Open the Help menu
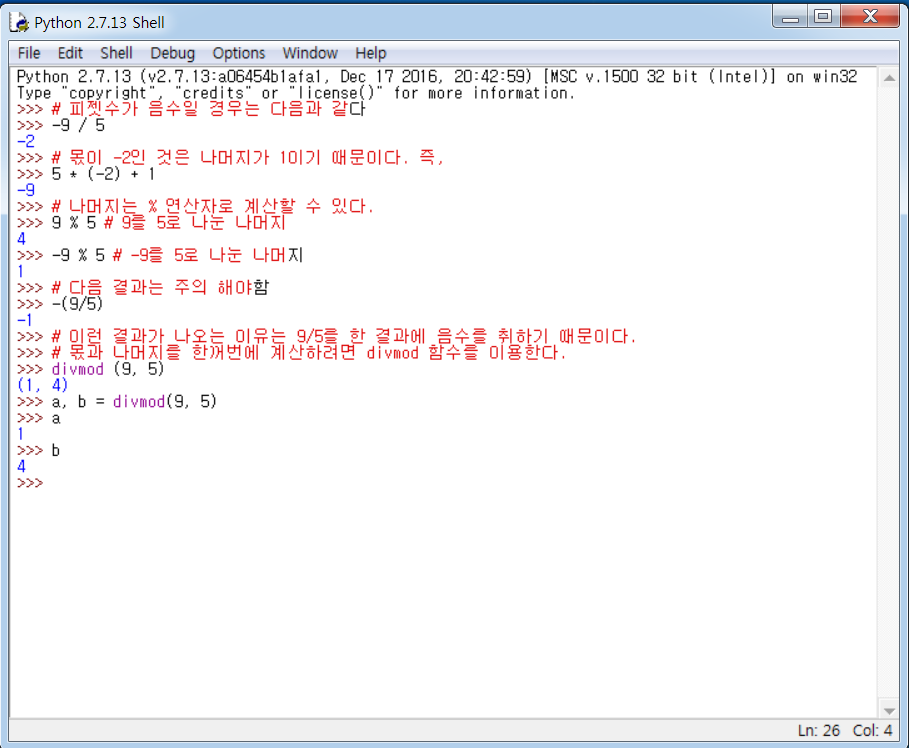 click(370, 53)
